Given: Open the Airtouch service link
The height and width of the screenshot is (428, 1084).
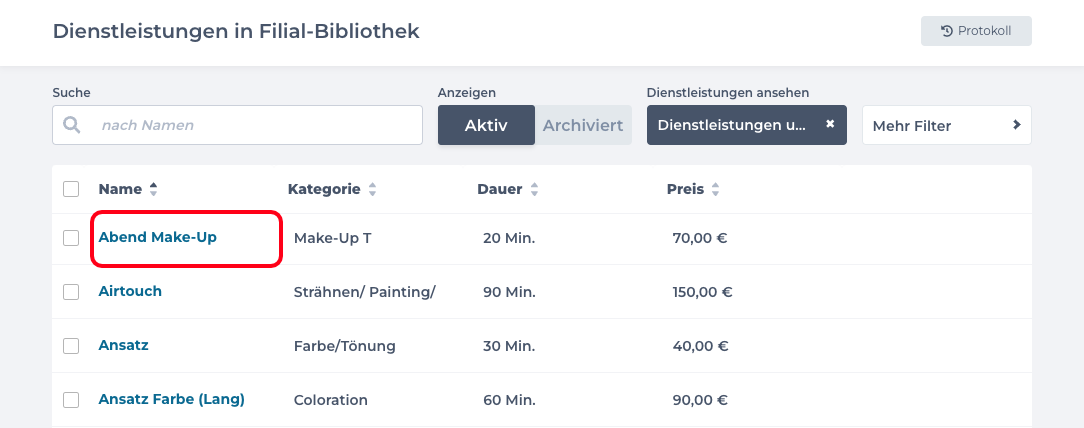Looking at the screenshot, I should (x=130, y=291).
